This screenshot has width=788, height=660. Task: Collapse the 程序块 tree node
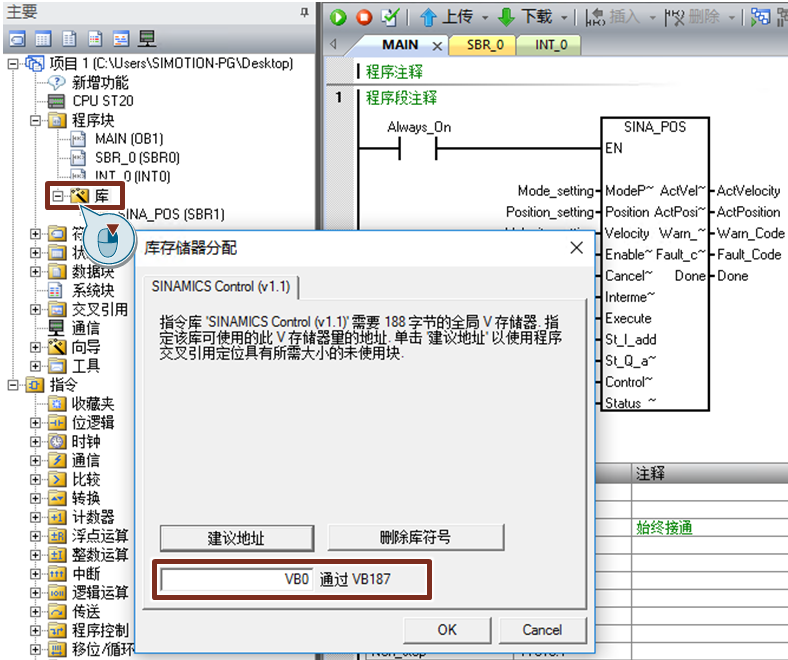[x=35, y=120]
